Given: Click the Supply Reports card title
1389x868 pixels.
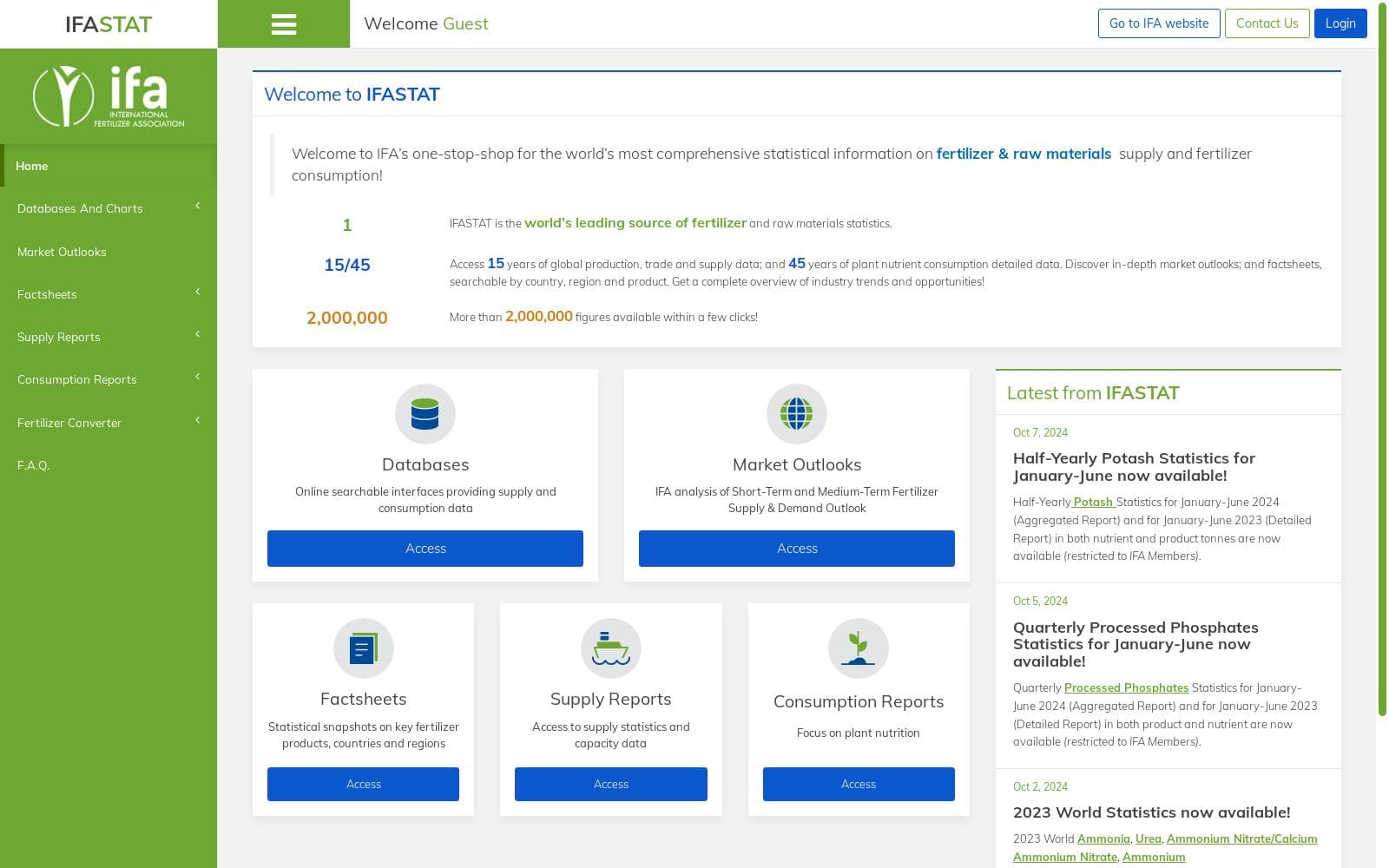Looking at the screenshot, I should pyautogui.click(x=610, y=699).
